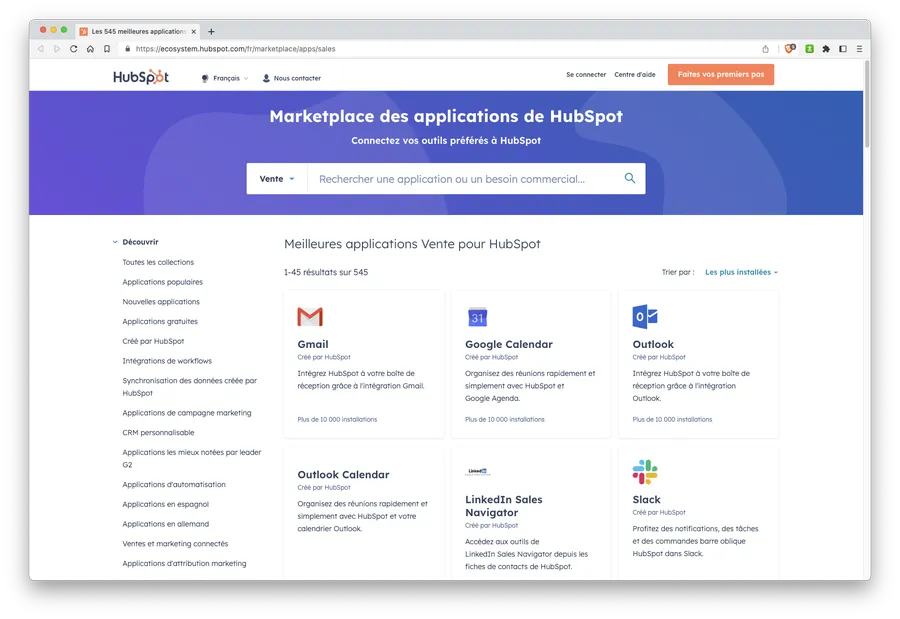Open the Outlook app title
Screen dimensions: 900x619
(x=653, y=344)
